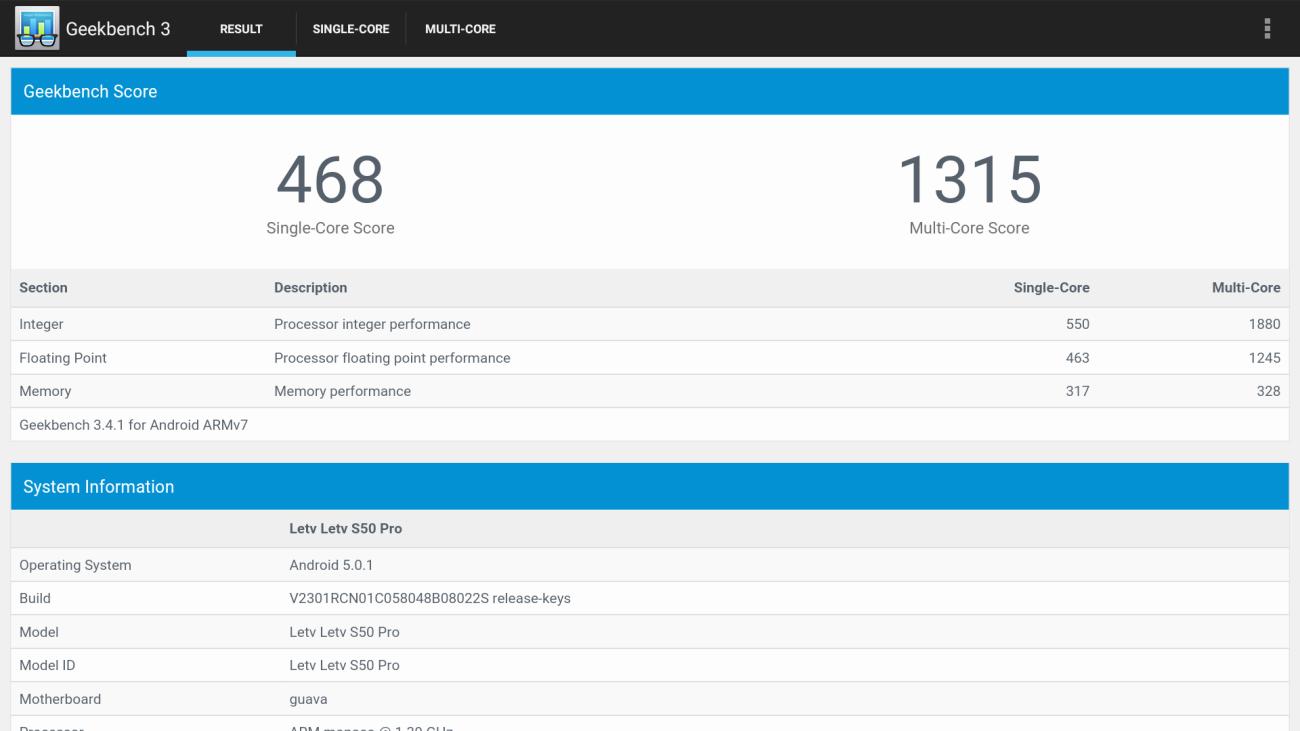This screenshot has height=731, width=1300.
Task: Select the Model ID row
Action: coord(649,665)
